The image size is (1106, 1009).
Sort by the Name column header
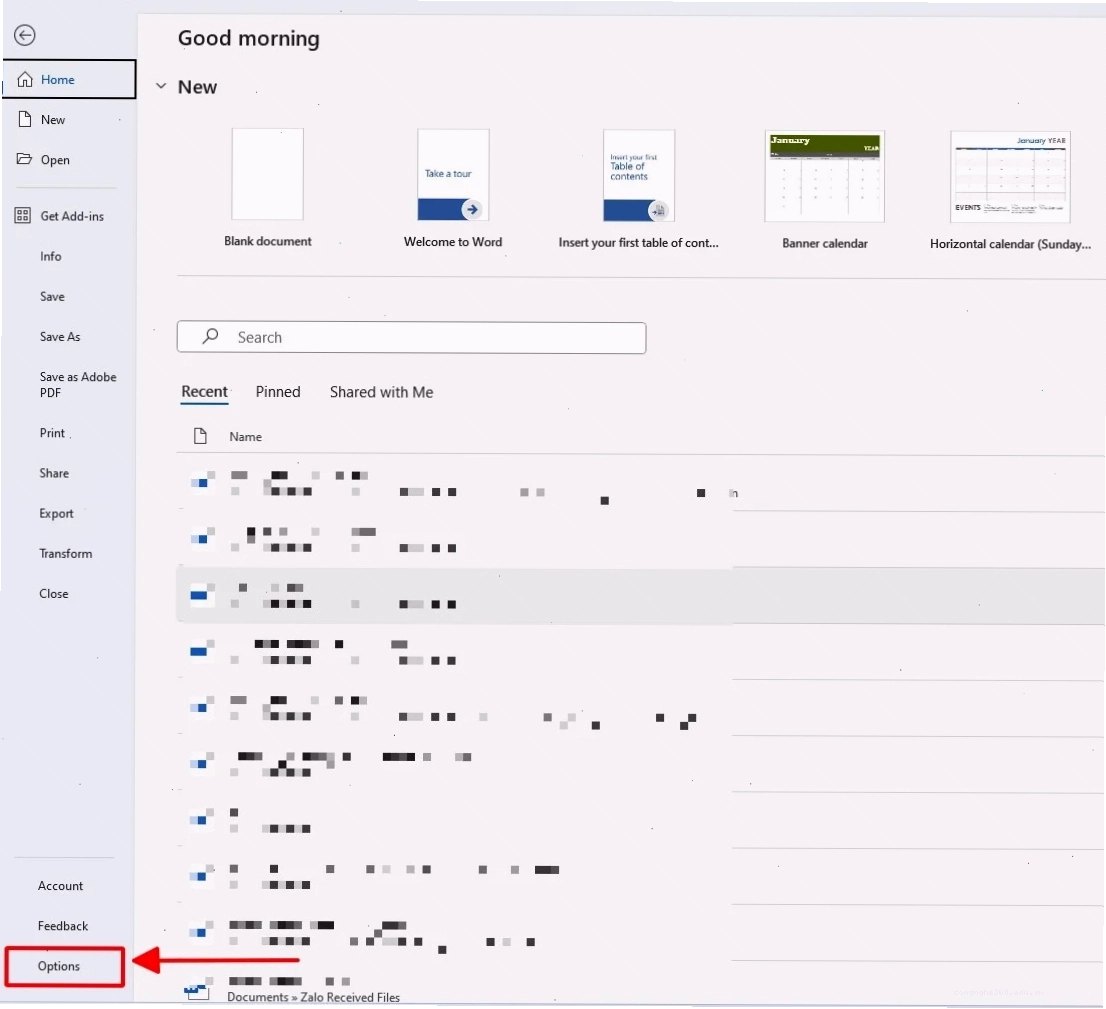tap(245, 437)
